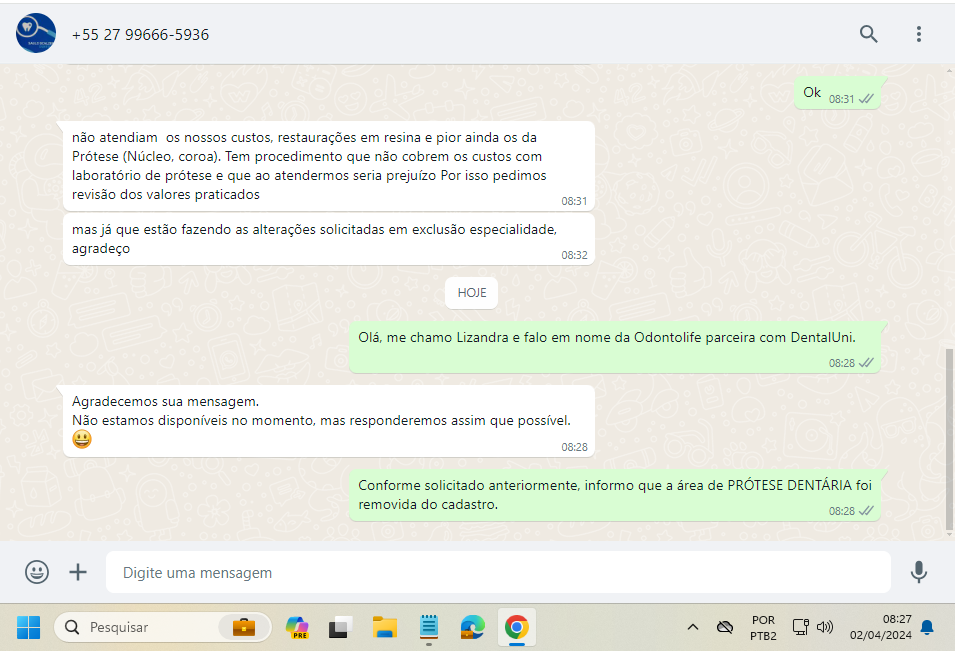Record a voice message with microphone

tap(918, 572)
